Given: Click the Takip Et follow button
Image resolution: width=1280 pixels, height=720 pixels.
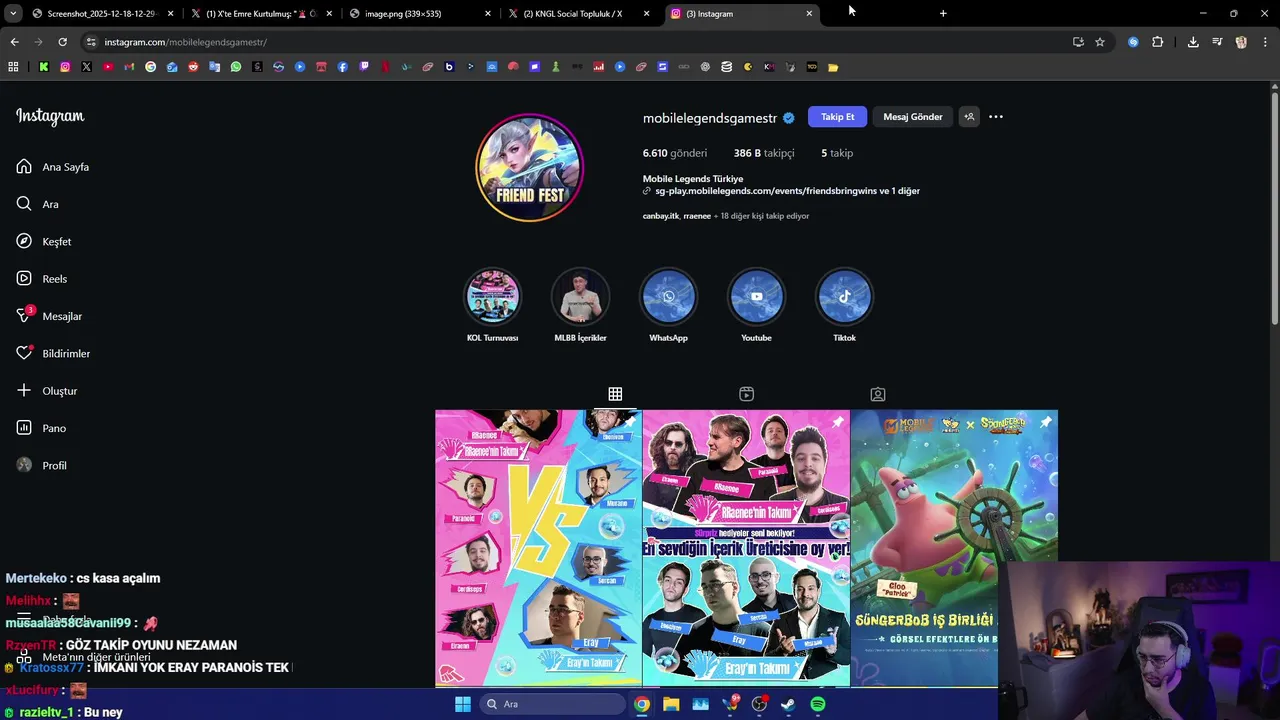Looking at the screenshot, I should pos(837,117).
